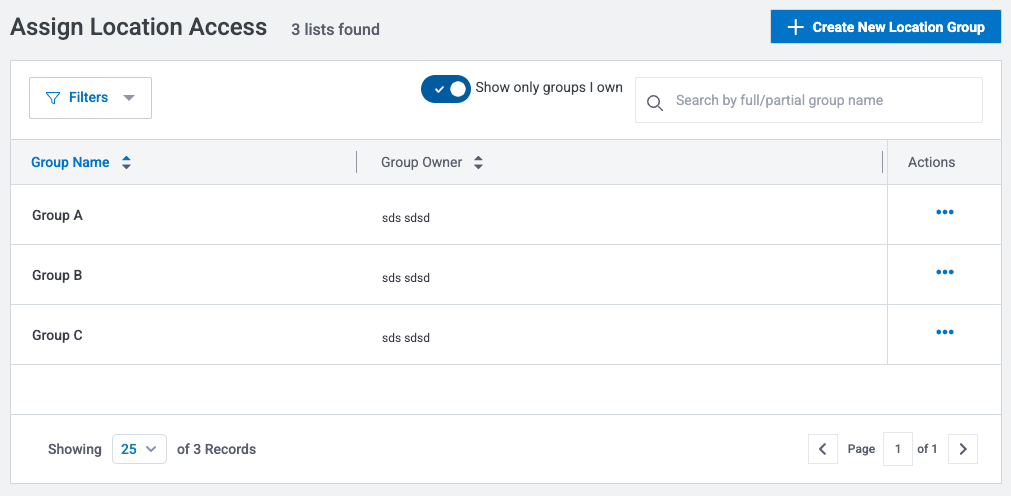This screenshot has height=496, width=1011.
Task: Click the search magnifier icon
Action: 655,102
